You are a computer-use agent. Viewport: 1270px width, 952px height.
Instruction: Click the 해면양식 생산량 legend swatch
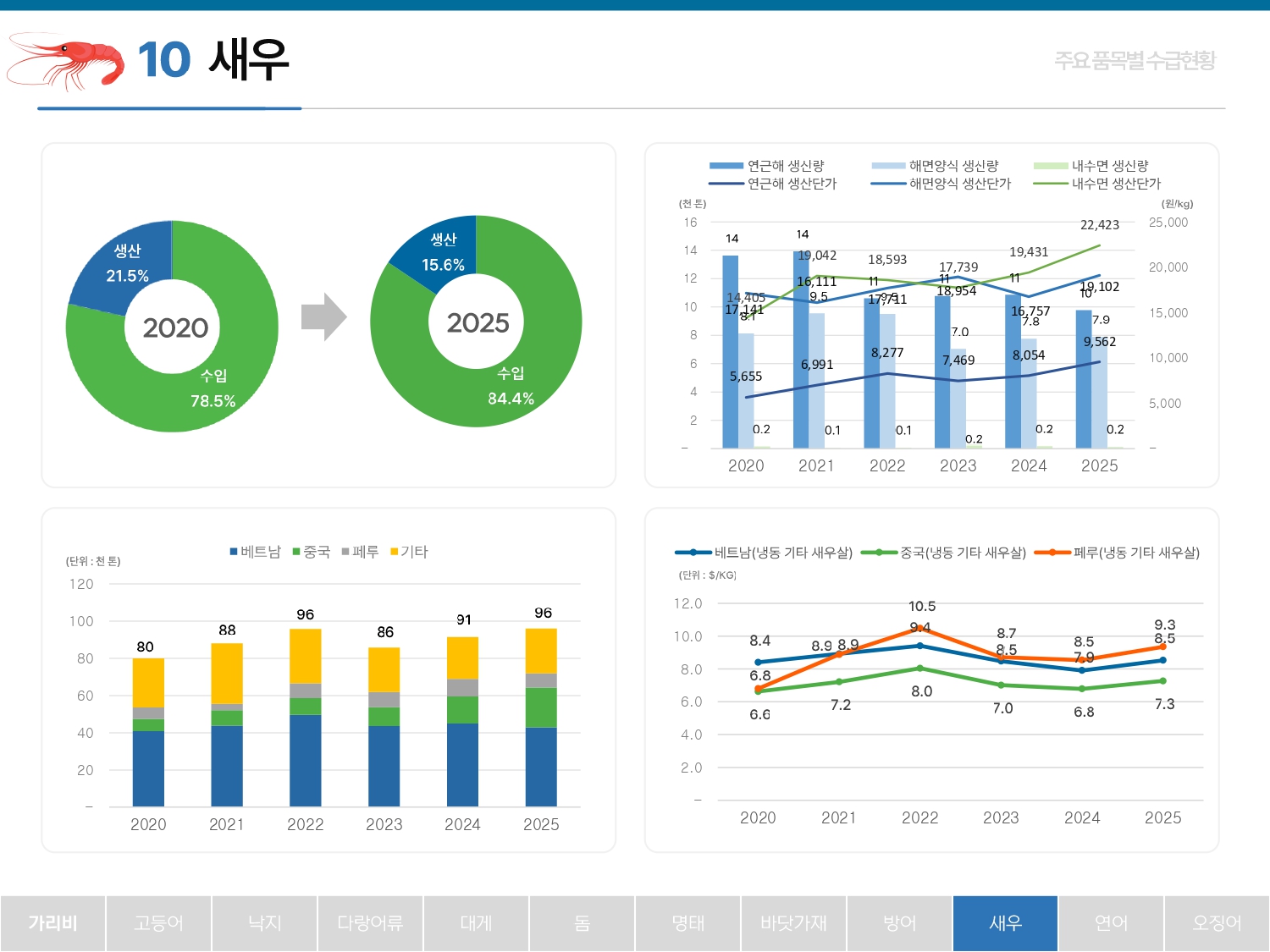pos(888,166)
